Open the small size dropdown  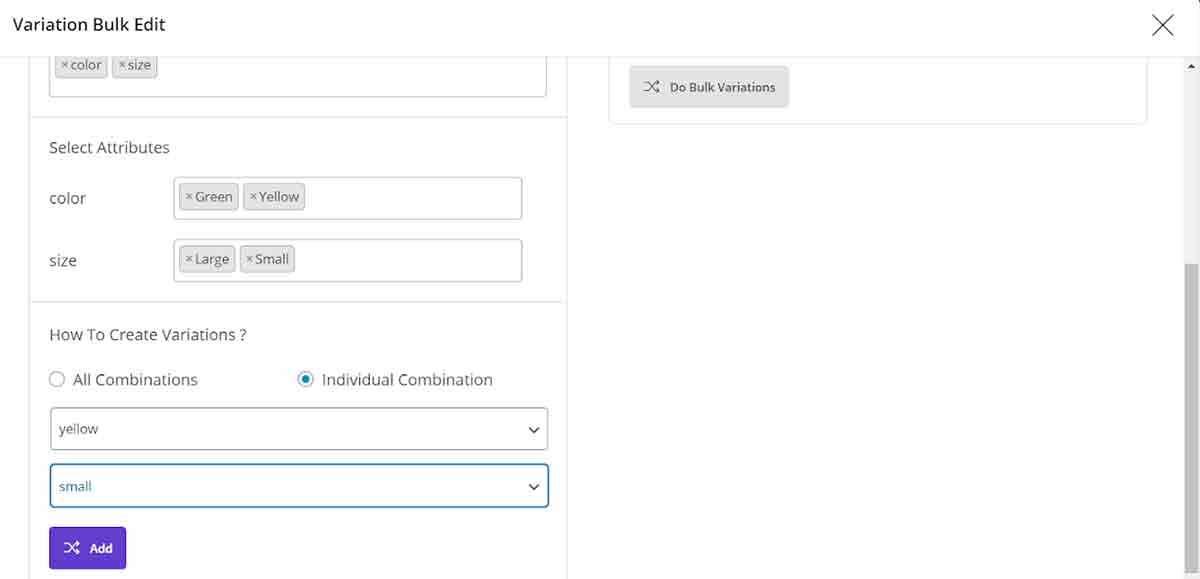tap(298, 486)
